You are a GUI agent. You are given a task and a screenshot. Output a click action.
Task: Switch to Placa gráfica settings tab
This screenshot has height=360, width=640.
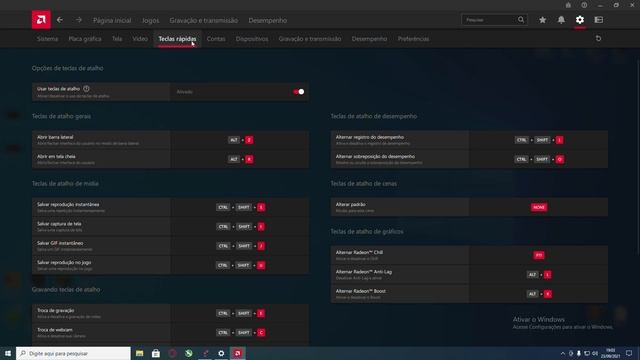click(x=85, y=39)
